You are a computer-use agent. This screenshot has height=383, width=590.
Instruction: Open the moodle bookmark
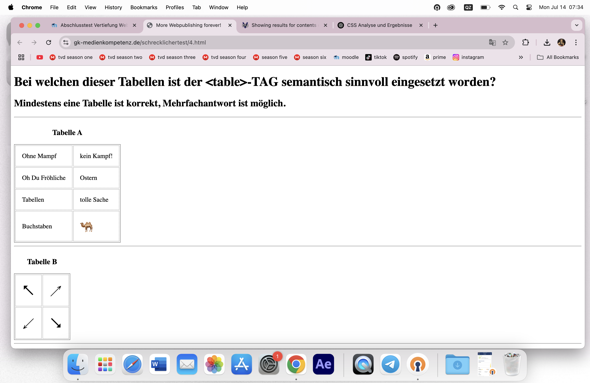point(346,57)
